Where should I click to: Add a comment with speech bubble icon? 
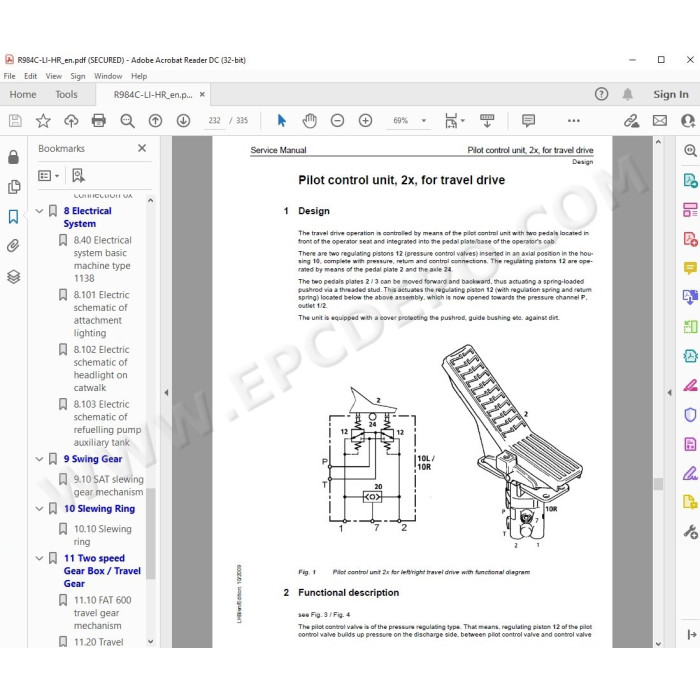[529, 121]
